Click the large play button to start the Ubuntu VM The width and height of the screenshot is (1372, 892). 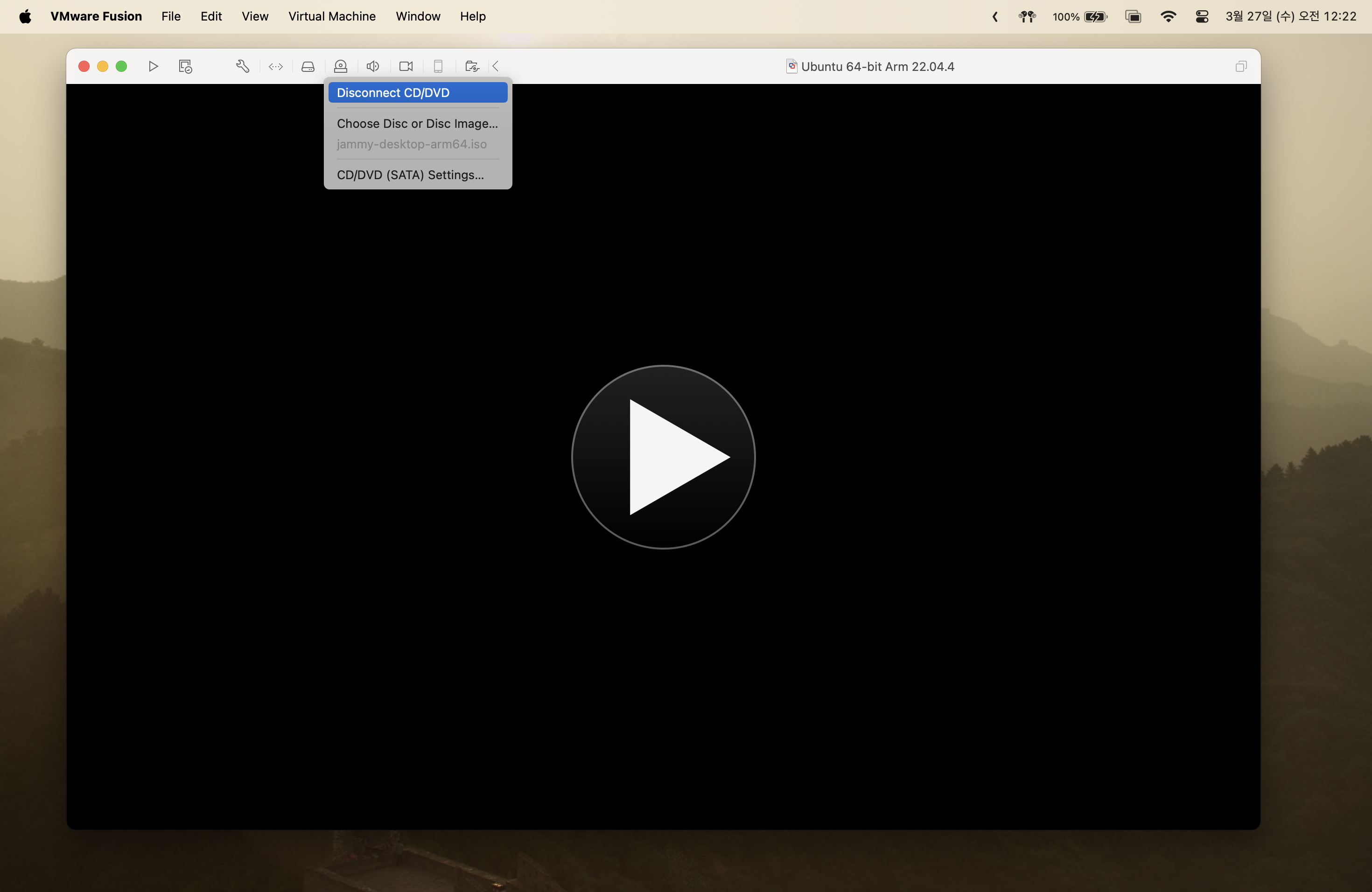[663, 457]
